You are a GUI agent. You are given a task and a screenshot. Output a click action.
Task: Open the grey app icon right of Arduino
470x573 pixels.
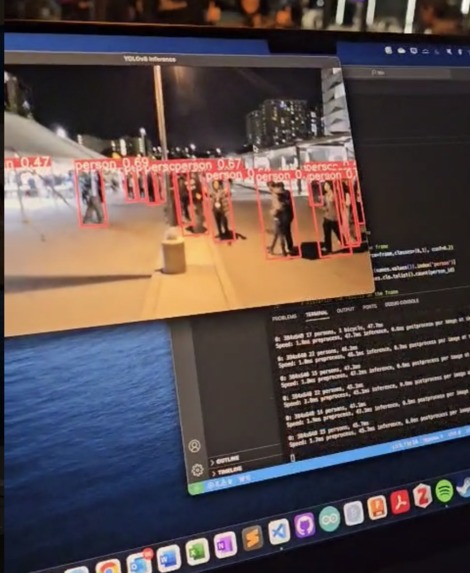point(353,513)
